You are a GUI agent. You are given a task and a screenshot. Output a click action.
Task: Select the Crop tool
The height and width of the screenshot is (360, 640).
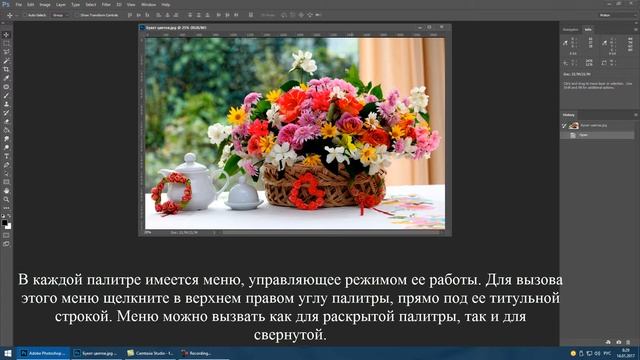tap(6, 69)
